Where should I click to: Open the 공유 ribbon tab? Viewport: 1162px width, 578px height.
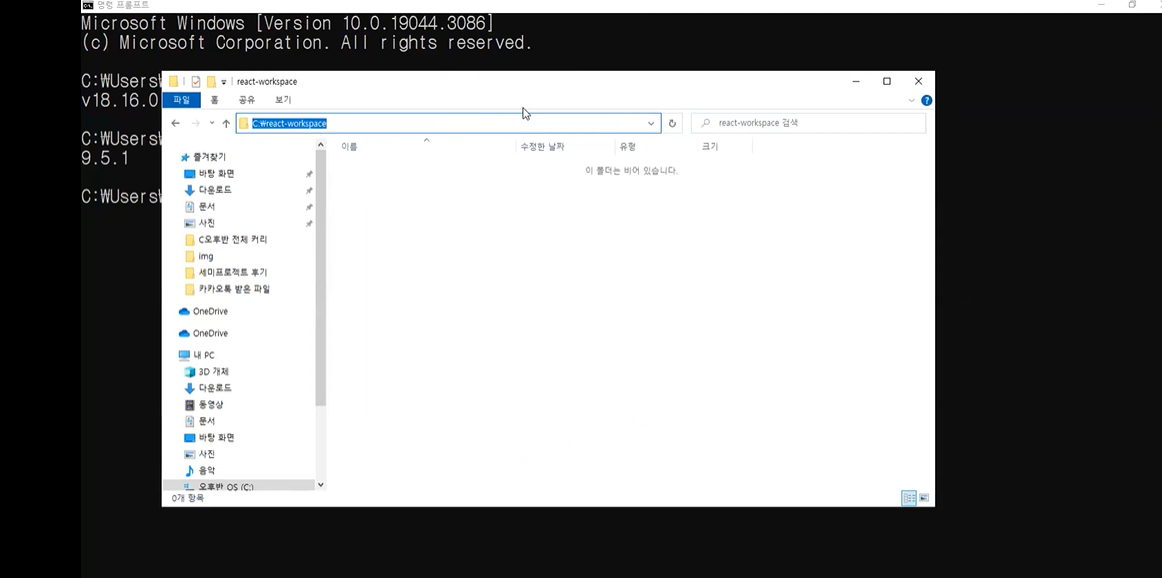(247, 100)
